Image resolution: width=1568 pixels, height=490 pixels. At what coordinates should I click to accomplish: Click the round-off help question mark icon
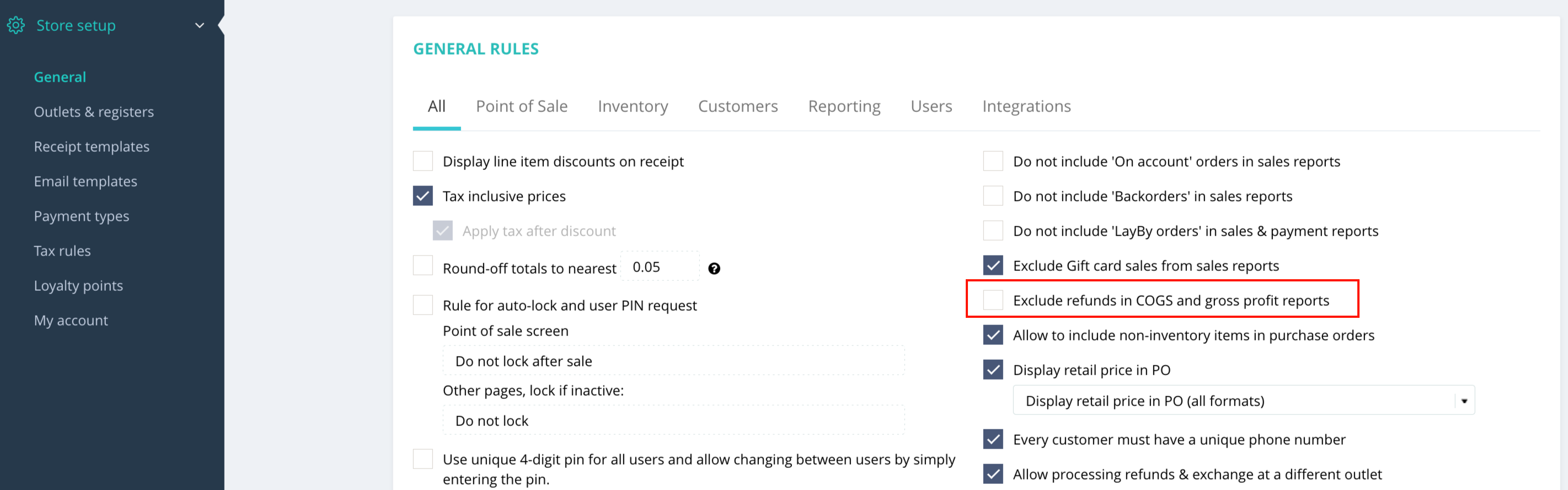pyautogui.click(x=714, y=268)
